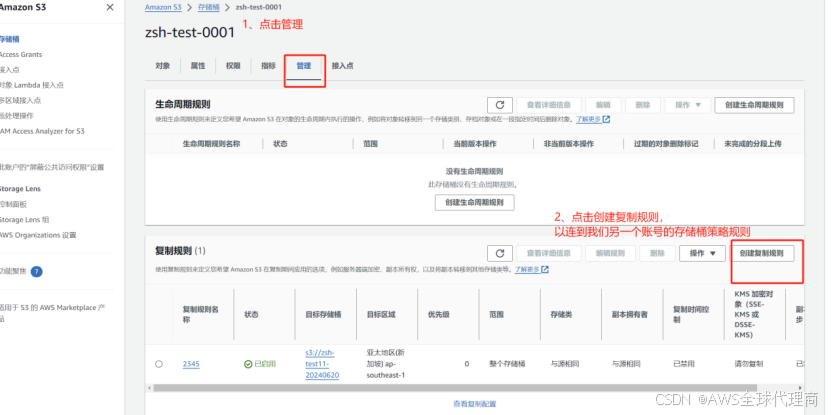831x415 pixels.
Task: Switch to the 对象 tab
Action: coord(163,66)
